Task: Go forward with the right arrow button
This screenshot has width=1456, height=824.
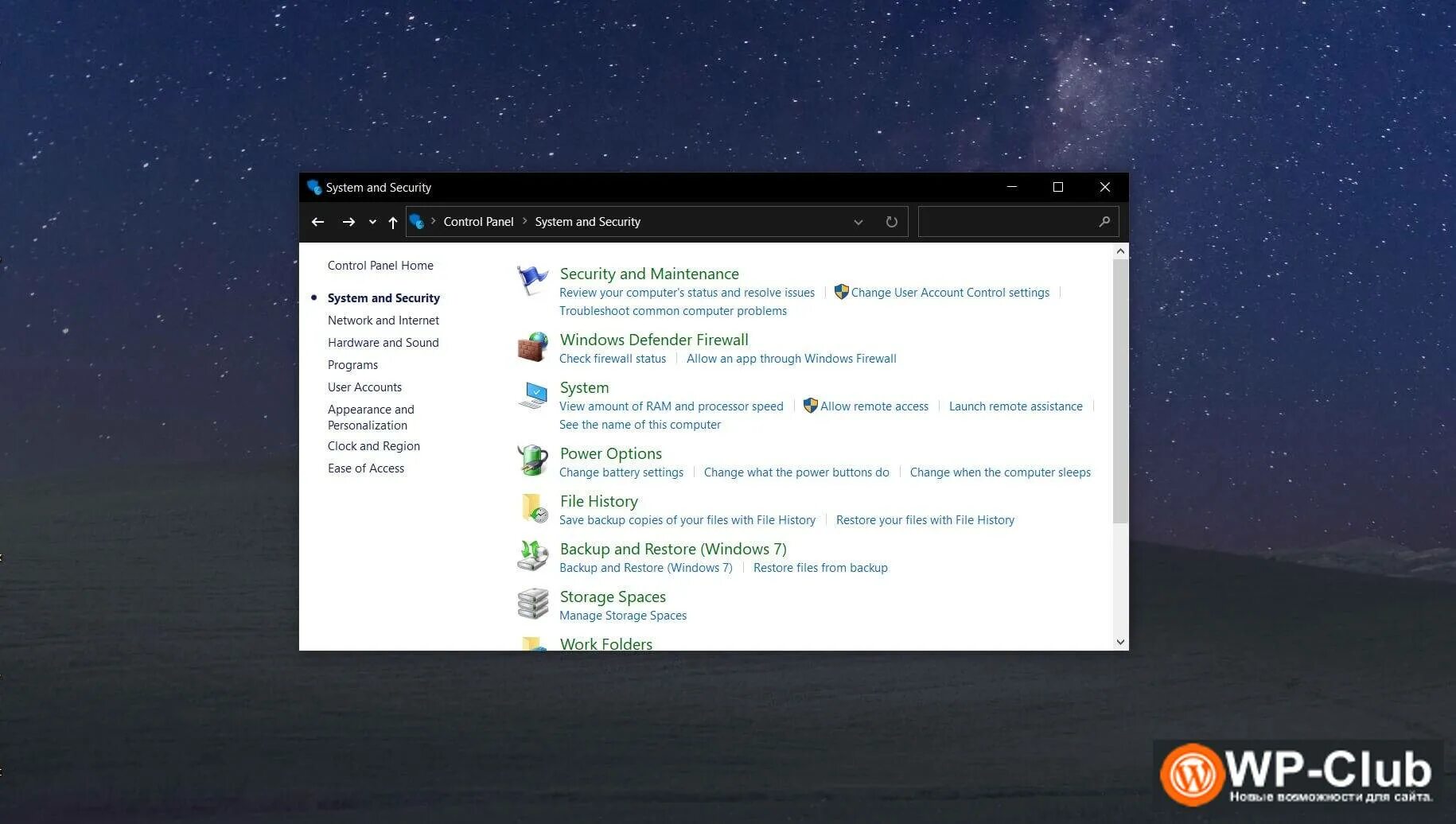Action: 348,222
